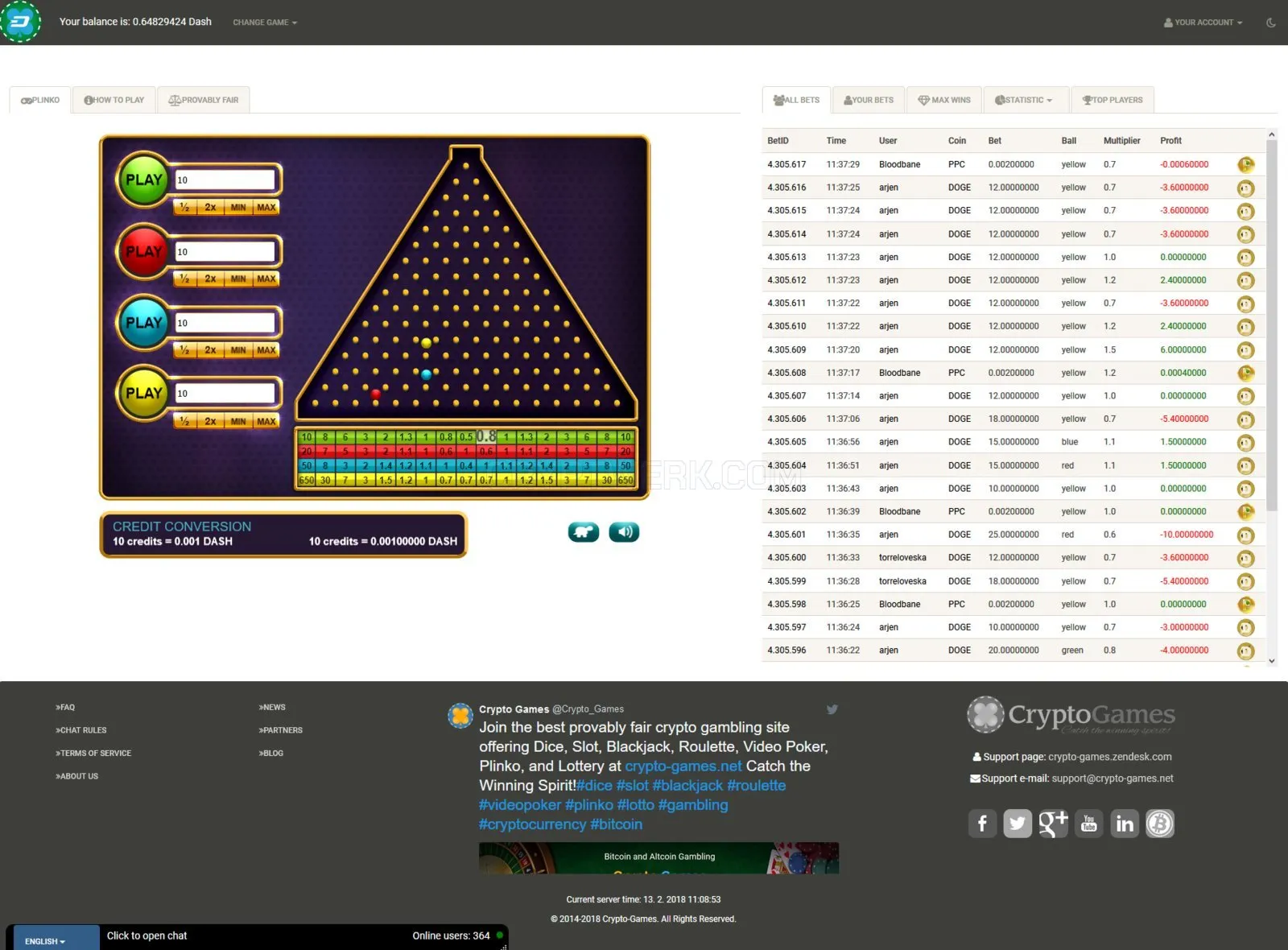1288x950 pixels.
Task: Open the #plinko hashtag link
Action: coord(589,805)
